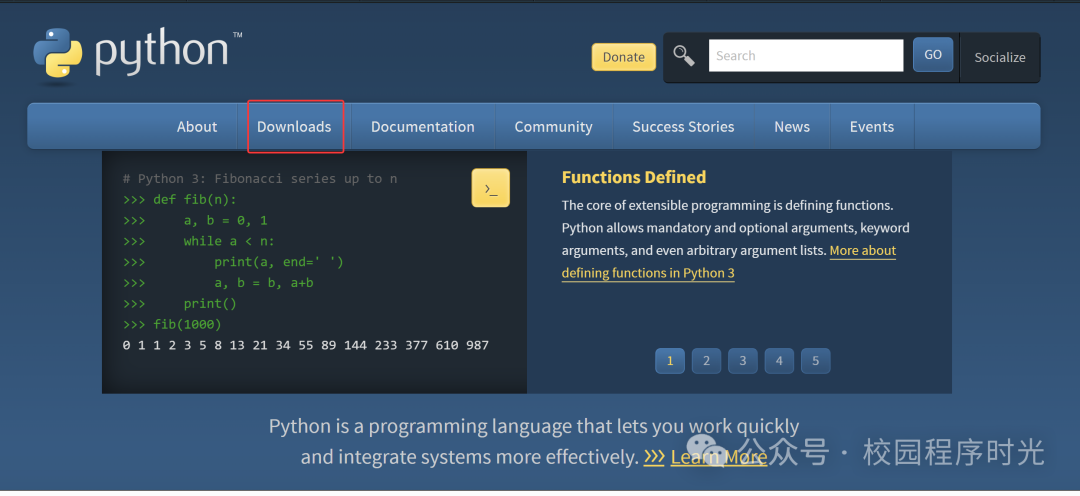Click the code line print(a, end=' ')

click(233, 262)
